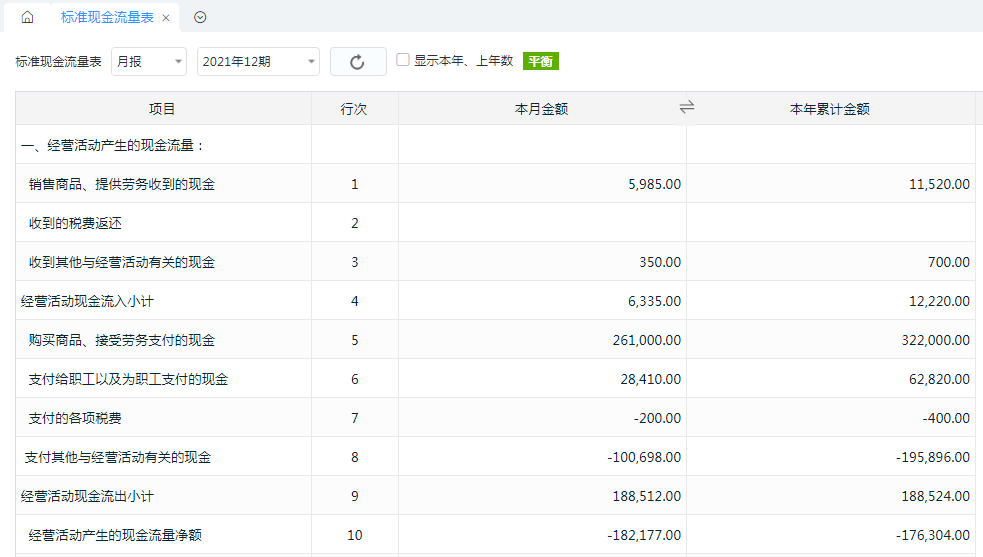983x557 pixels.
Task: Click the 188,512.00 outflow subtotal cell
Action: pos(647,496)
